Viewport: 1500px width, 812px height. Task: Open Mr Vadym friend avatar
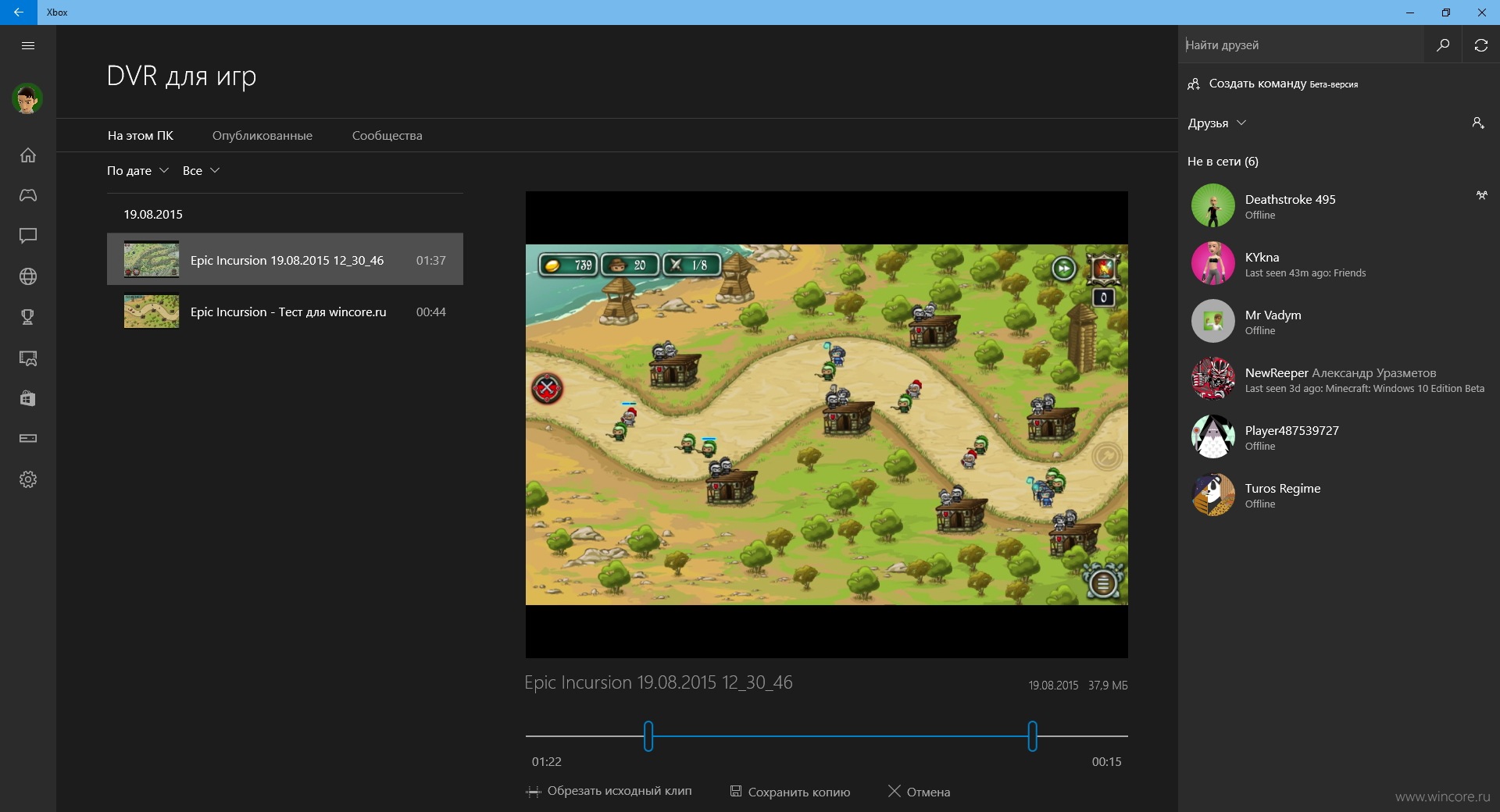tap(1212, 322)
